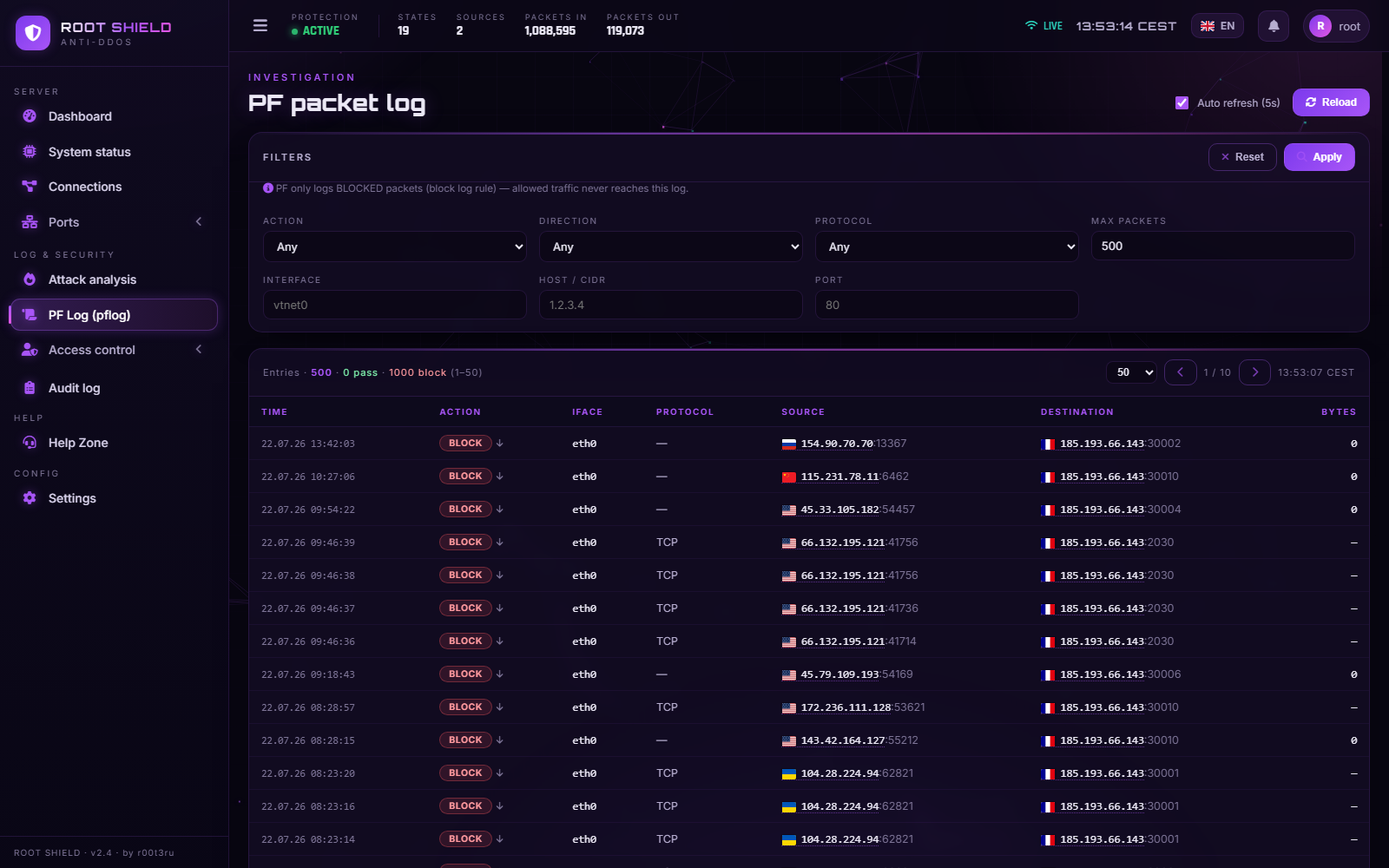Open the Dashboard sidebar icon
The width and height of the screenshot is (1389, 868).
click(30, 116)
